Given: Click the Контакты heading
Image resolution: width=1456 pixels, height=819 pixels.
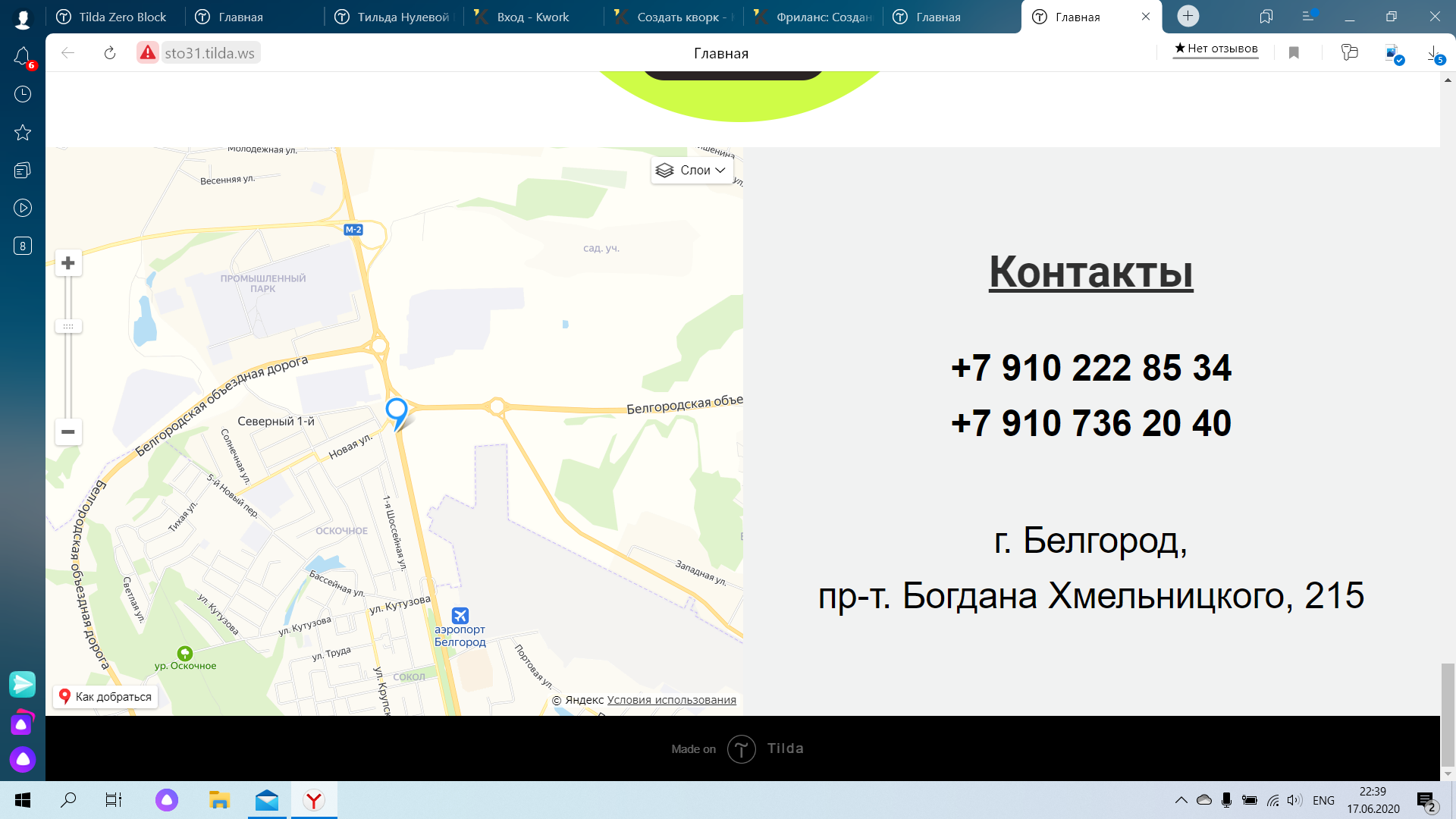Looking at the screenshot, I should coord(1091,271).
